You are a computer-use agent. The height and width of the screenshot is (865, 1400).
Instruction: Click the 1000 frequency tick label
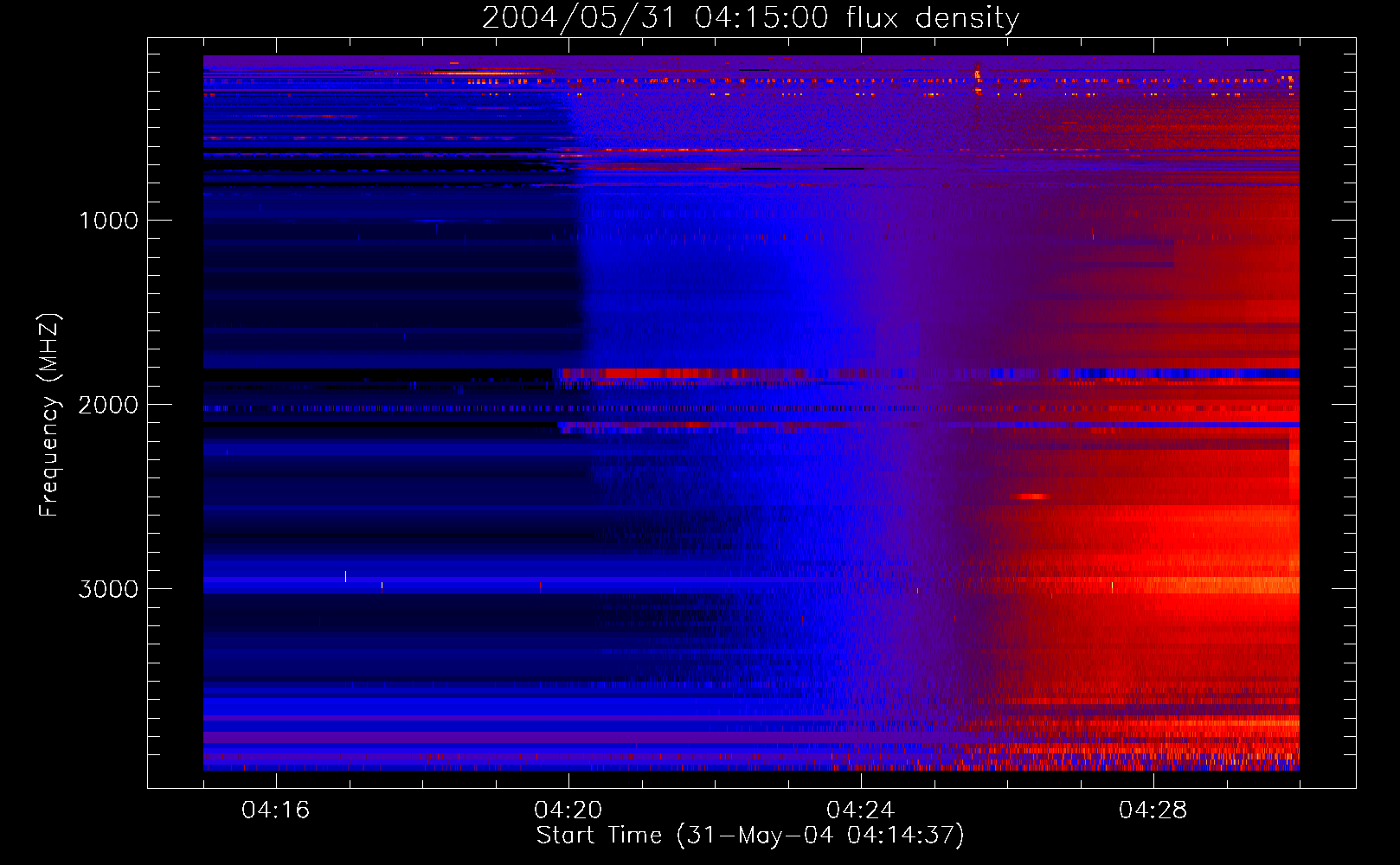(x=108, y=221)
